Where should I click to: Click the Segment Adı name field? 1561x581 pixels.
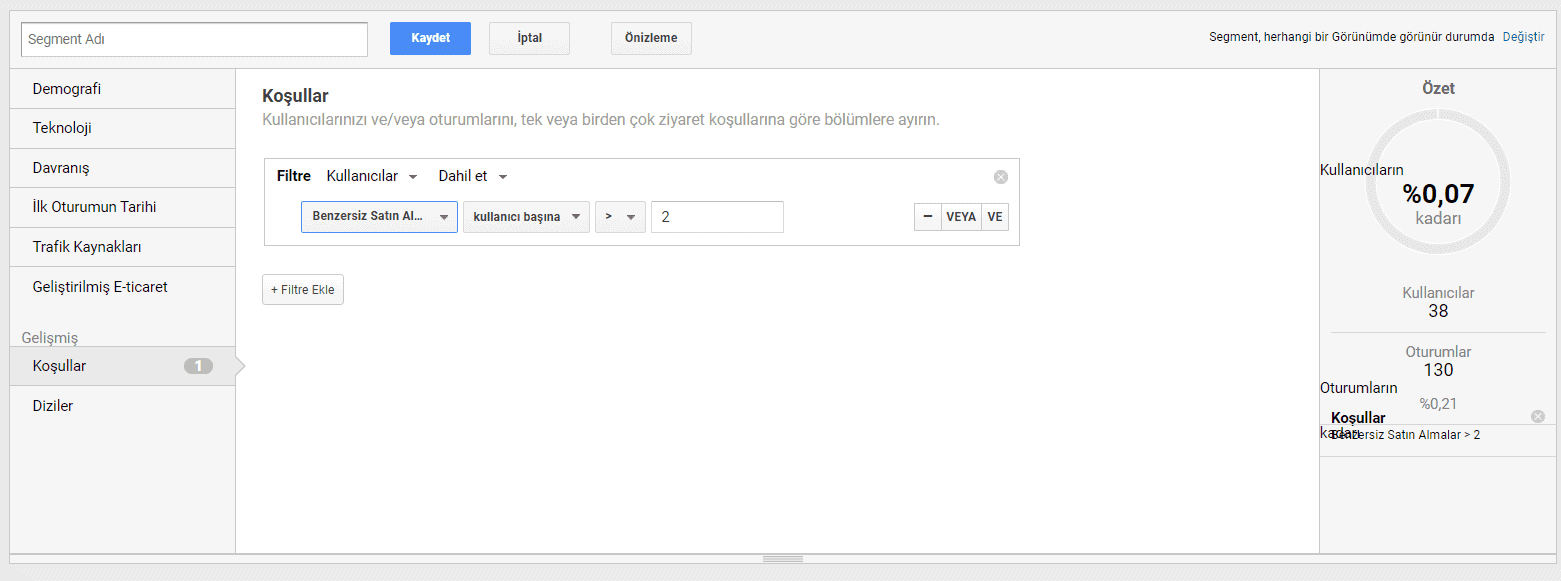click(194, 38)
